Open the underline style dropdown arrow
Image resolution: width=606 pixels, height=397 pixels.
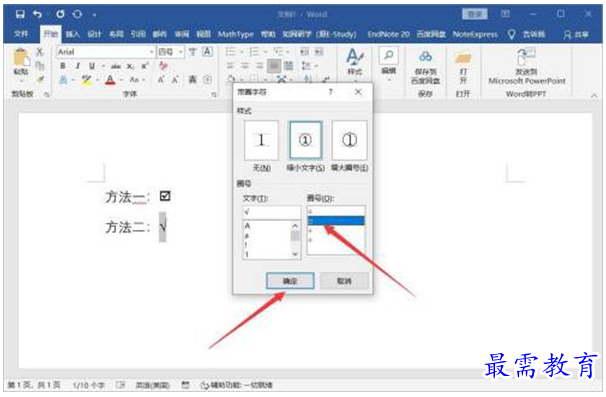pos(103,66)
